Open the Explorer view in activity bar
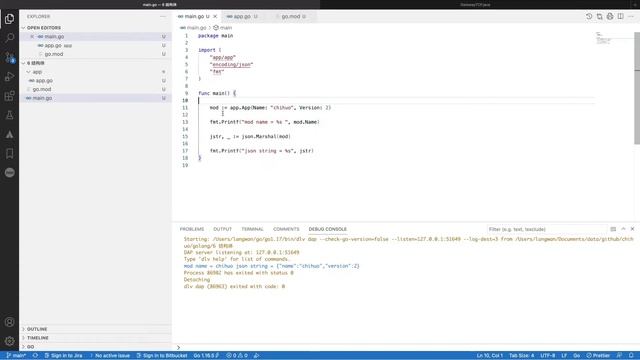The image size is (640, 360). click(9, 19)
